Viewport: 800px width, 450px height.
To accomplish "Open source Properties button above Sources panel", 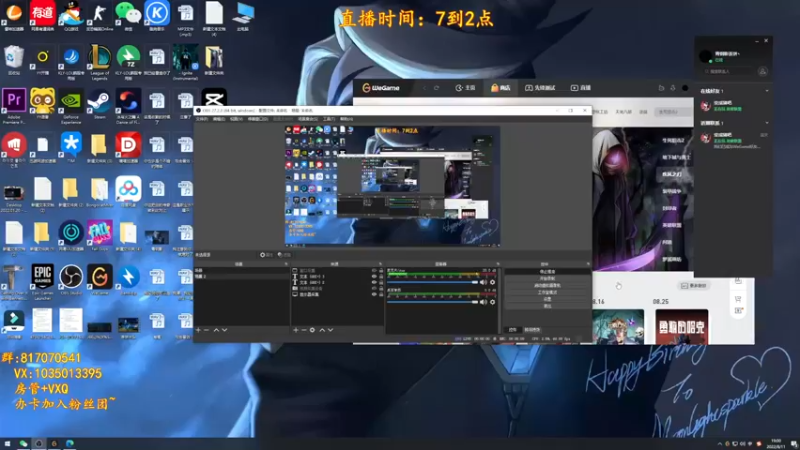I will tap(266, 255).
